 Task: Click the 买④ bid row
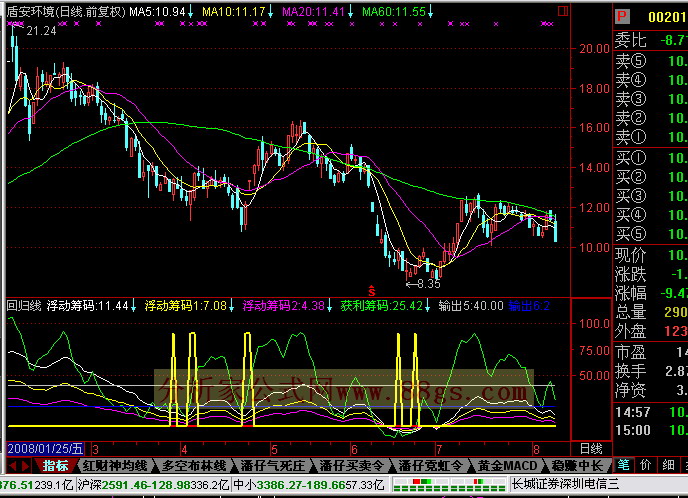(651, 215)
